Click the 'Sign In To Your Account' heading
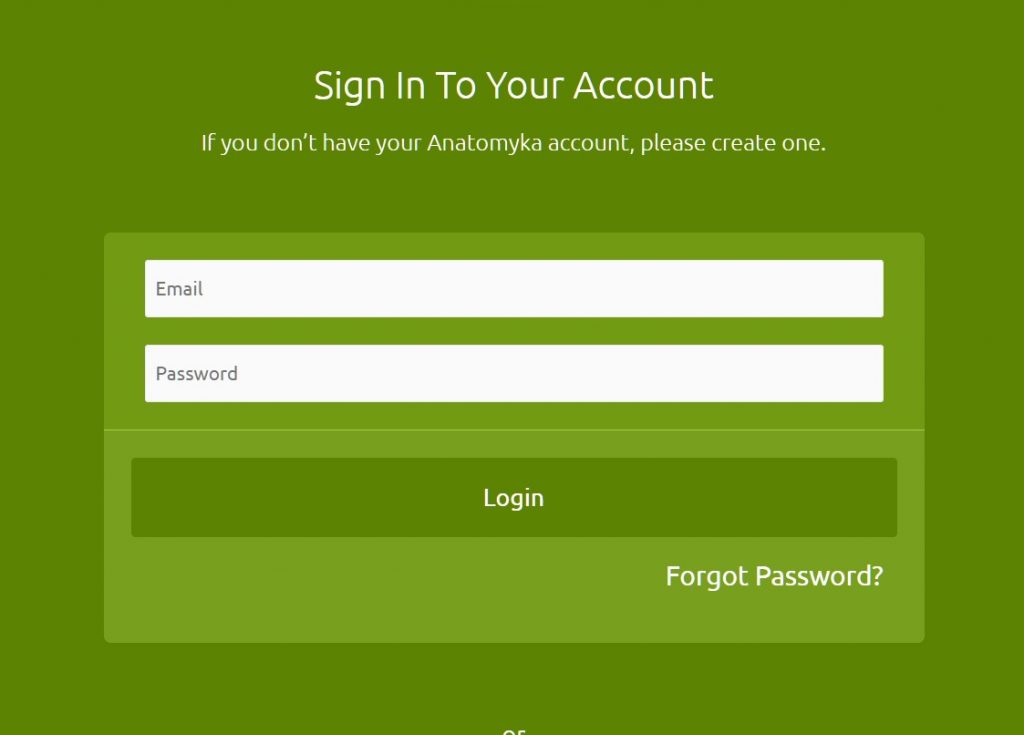Viewport: 1024px width, 735px height. [x=514, y=86]
